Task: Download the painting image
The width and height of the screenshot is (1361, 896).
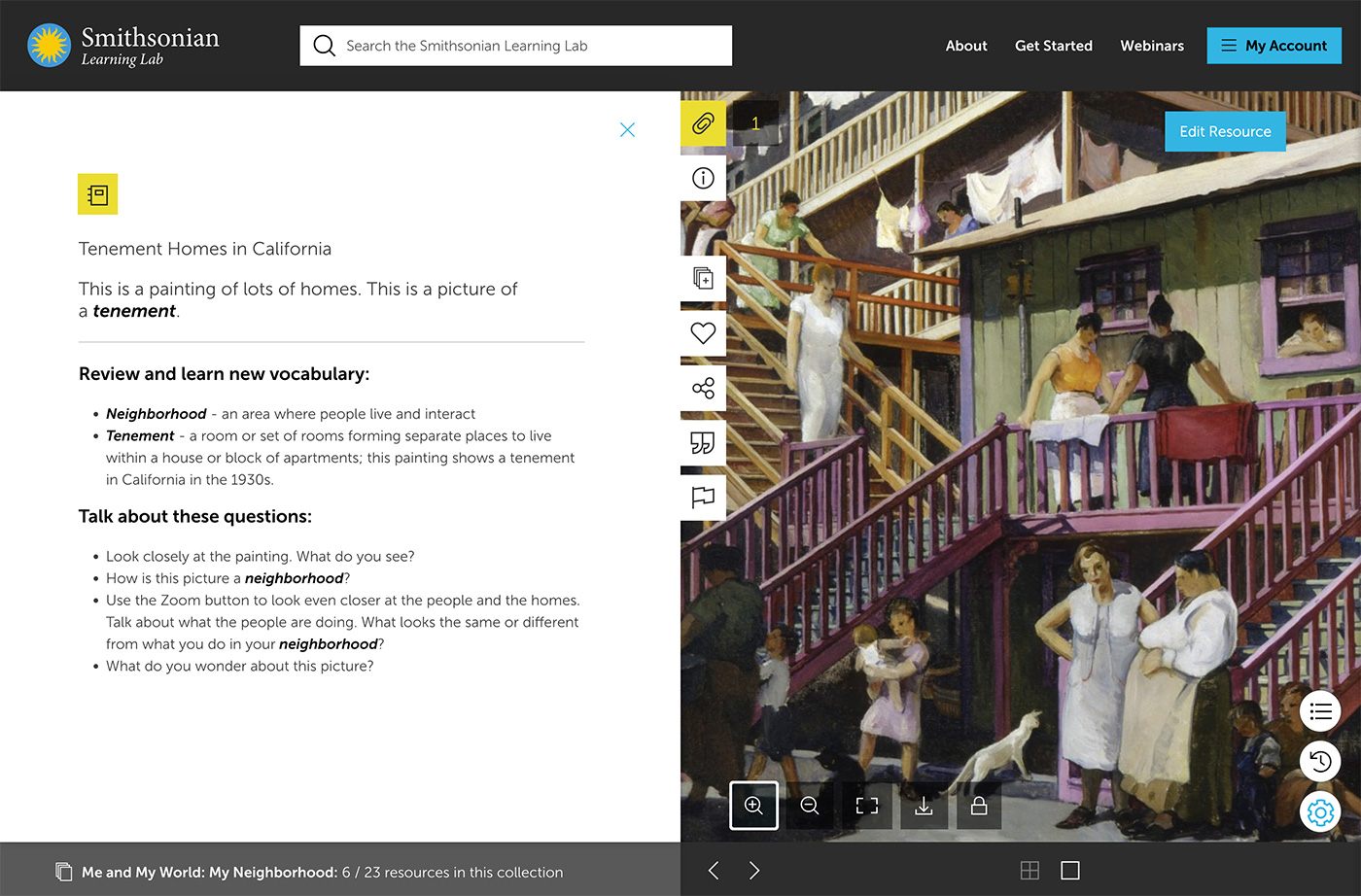Action: [x=924, y=806]
